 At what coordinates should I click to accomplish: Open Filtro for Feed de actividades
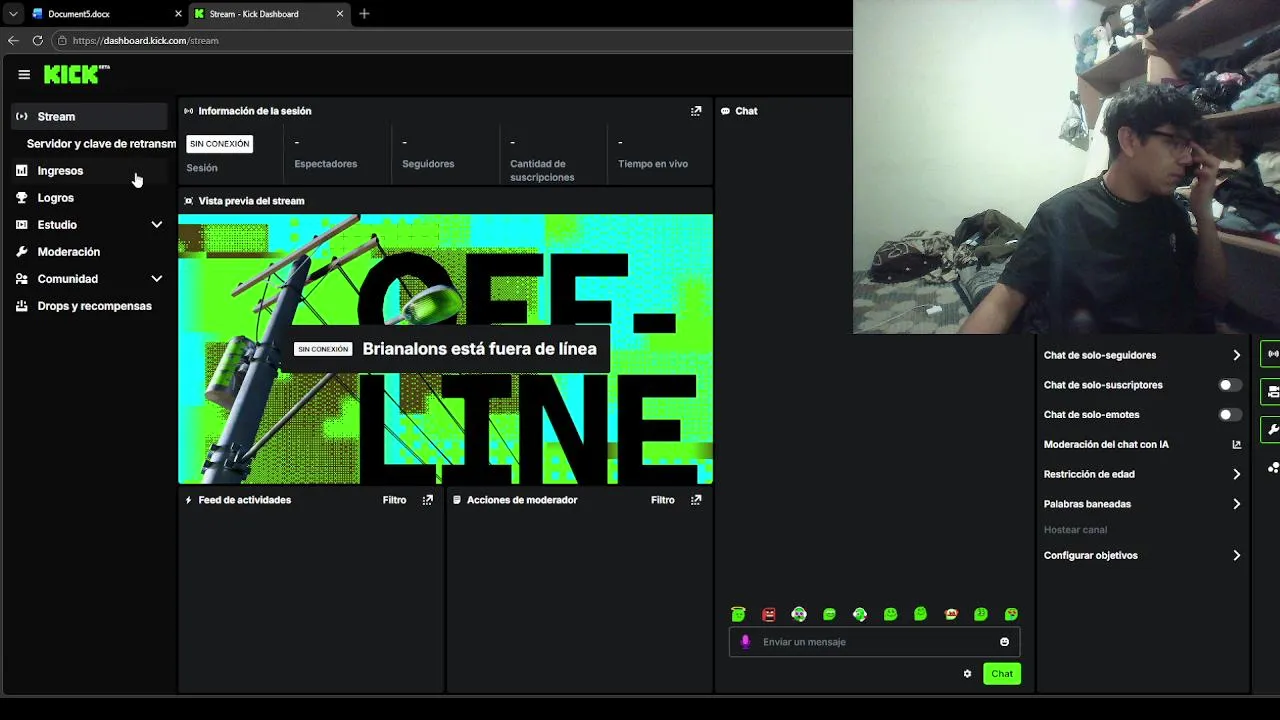point(394,500)
